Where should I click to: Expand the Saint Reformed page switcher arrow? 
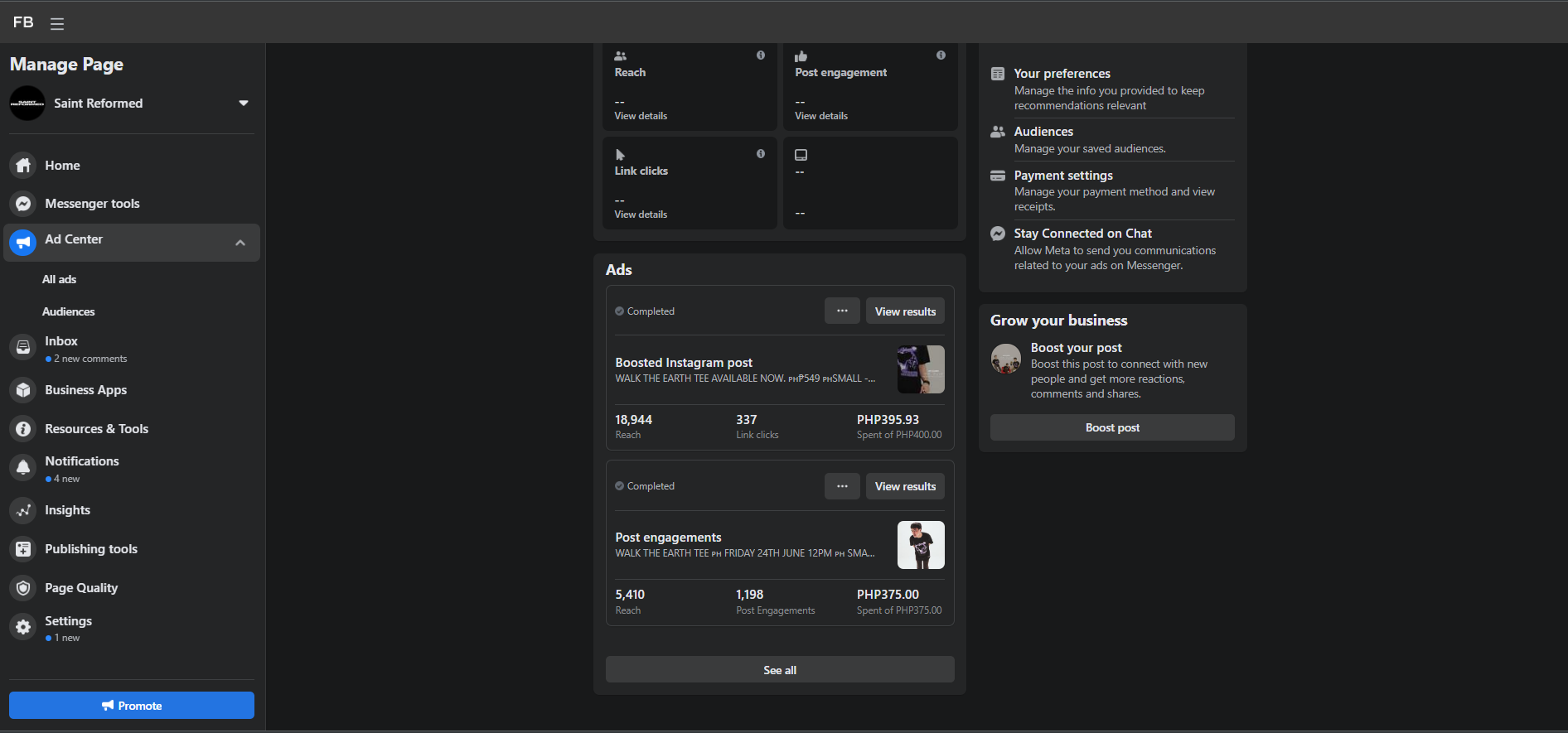[244, 104]
